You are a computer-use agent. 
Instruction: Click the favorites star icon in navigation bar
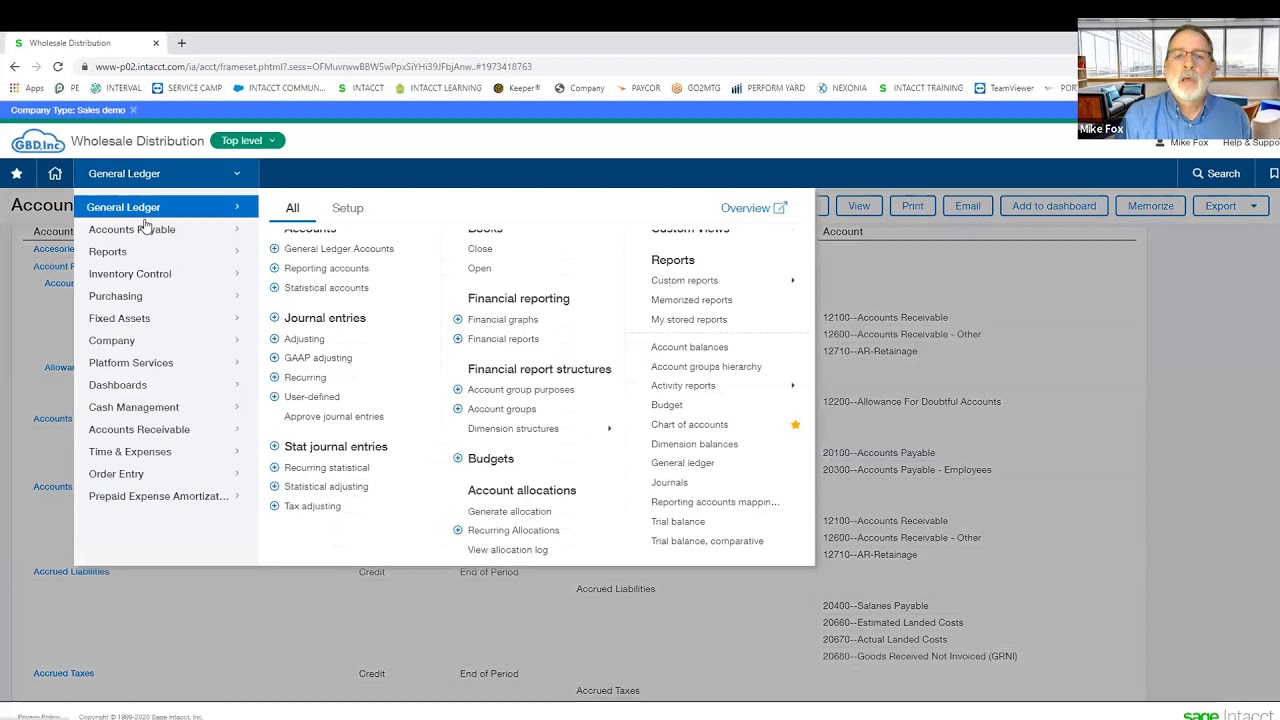pyautogui.click(x=17, y=173)
